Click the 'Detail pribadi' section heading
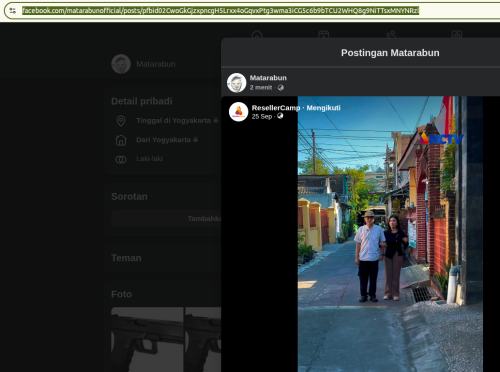 [142, 101]
